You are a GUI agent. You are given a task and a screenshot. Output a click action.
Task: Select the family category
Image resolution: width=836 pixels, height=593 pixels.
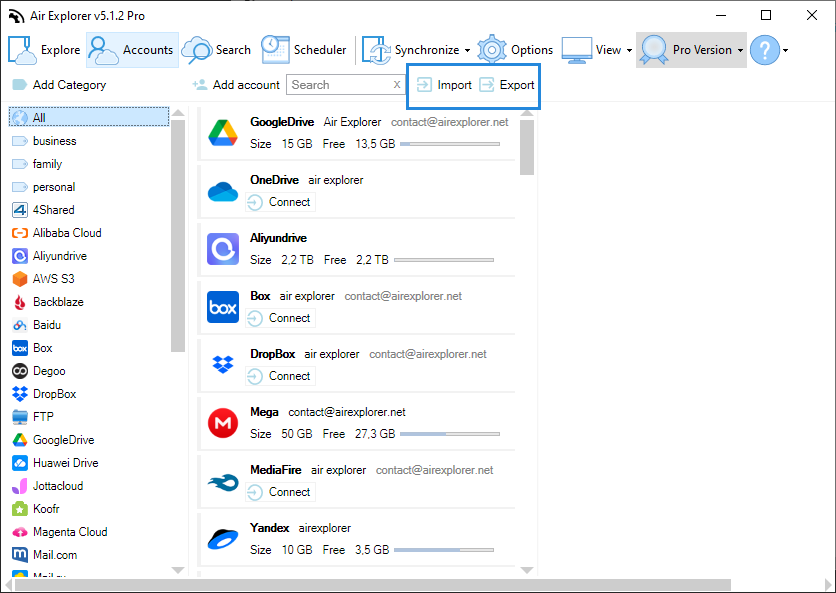tap(37, 164)
